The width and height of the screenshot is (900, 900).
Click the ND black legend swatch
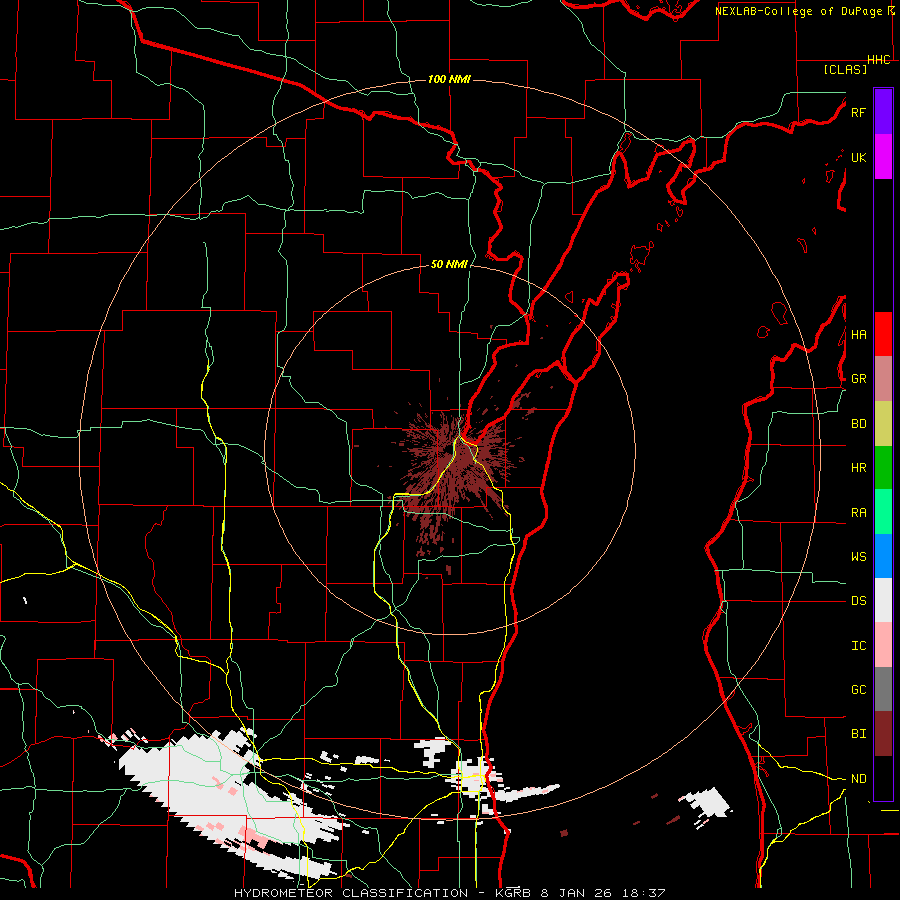point(883,778)
